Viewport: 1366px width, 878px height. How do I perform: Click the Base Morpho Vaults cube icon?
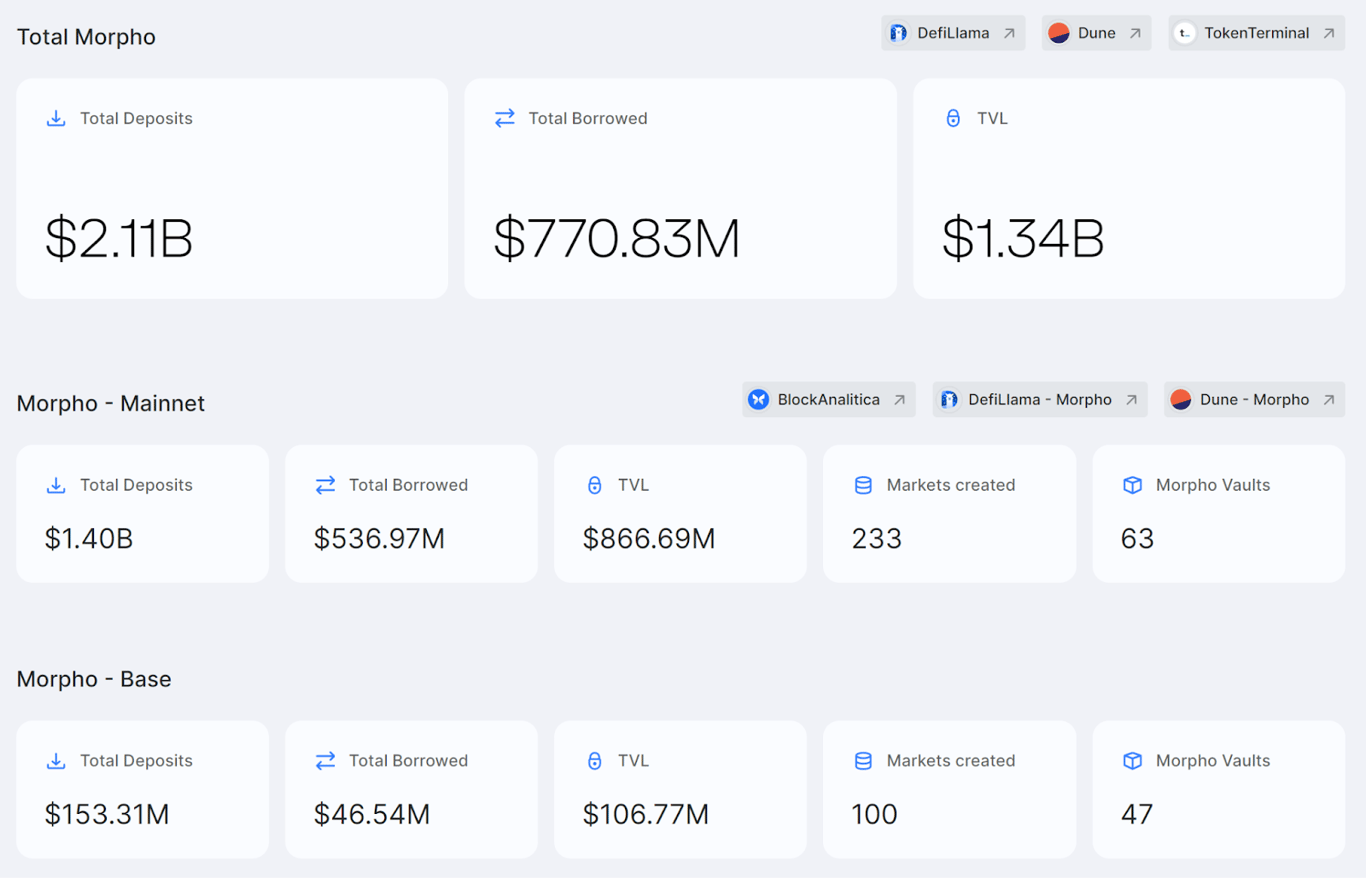[1132, 761]
